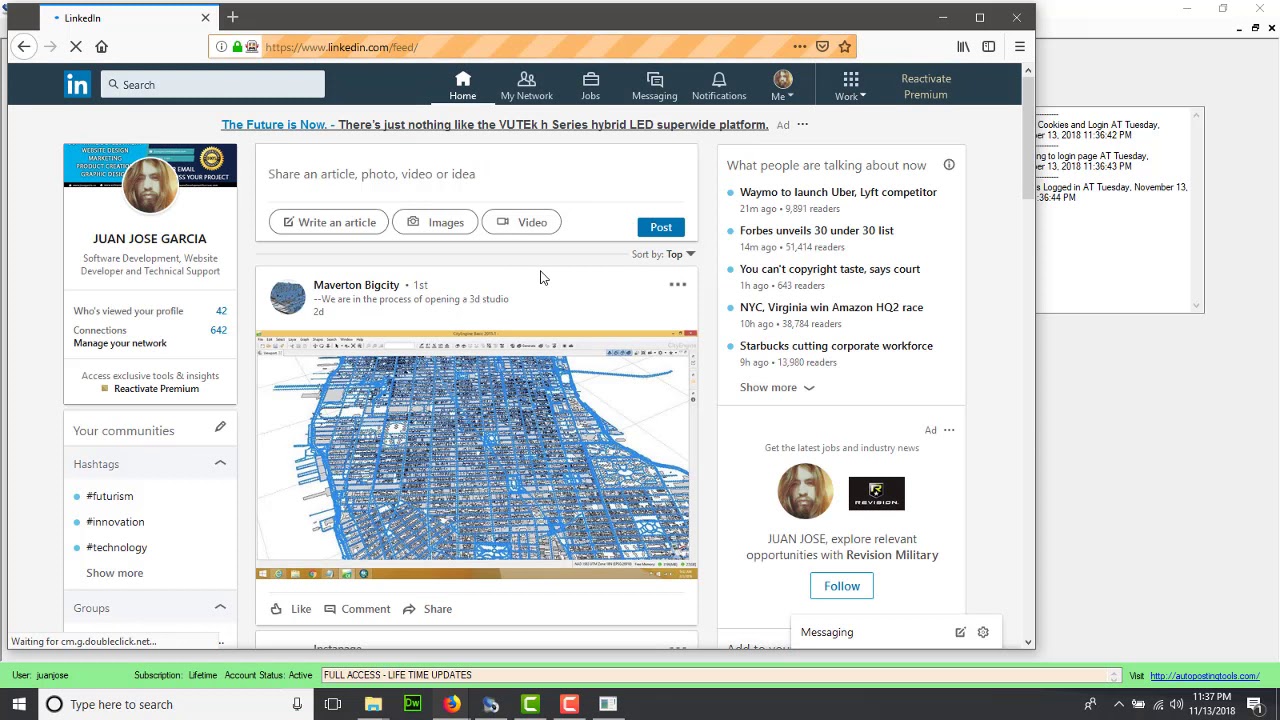
Task: Open the autopostingtools.com link
Action: pos(1204,676)
